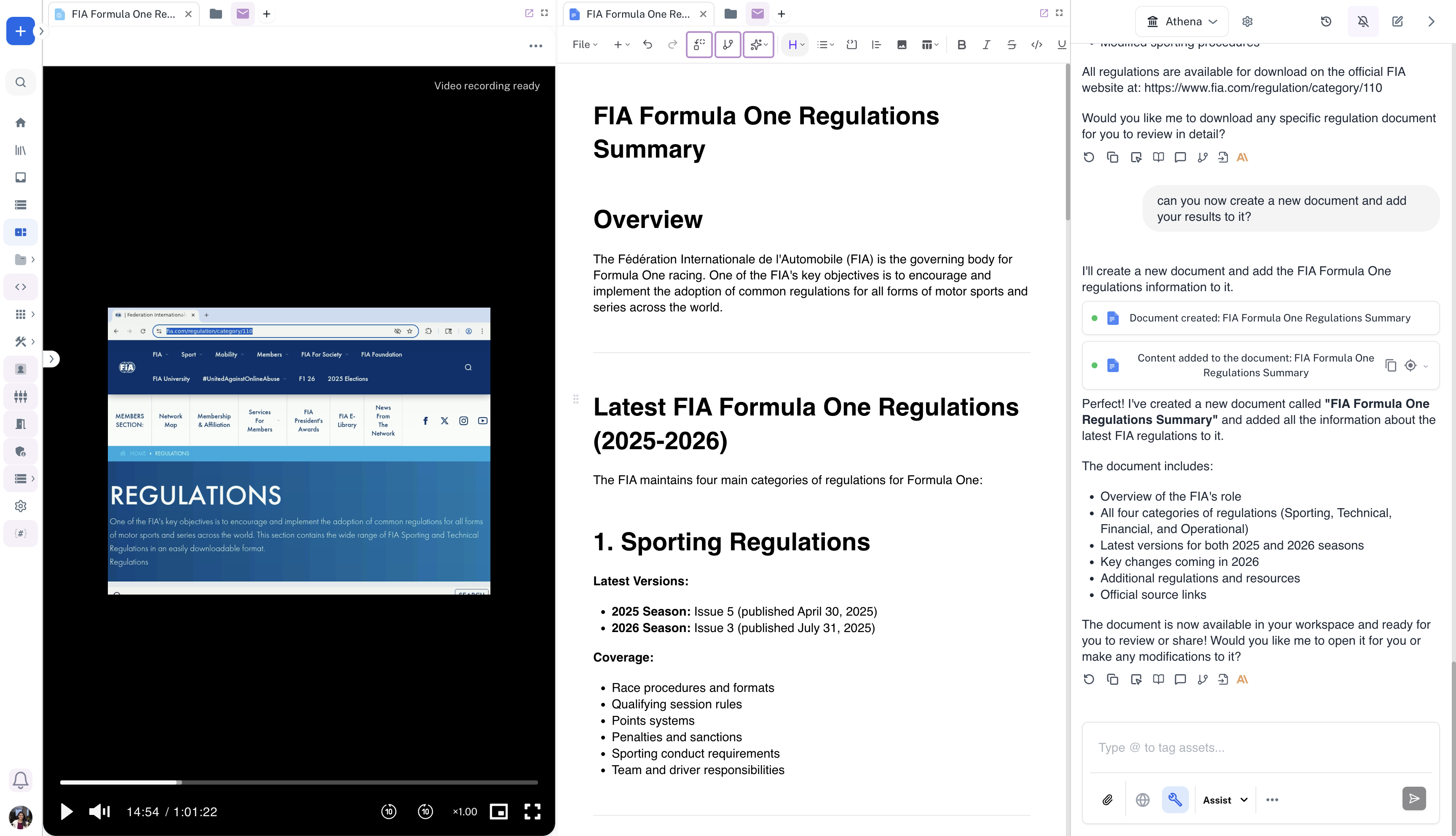The image size is (1456, 836).
Task: Open the File menu
Action: click(x=584, y=45)
